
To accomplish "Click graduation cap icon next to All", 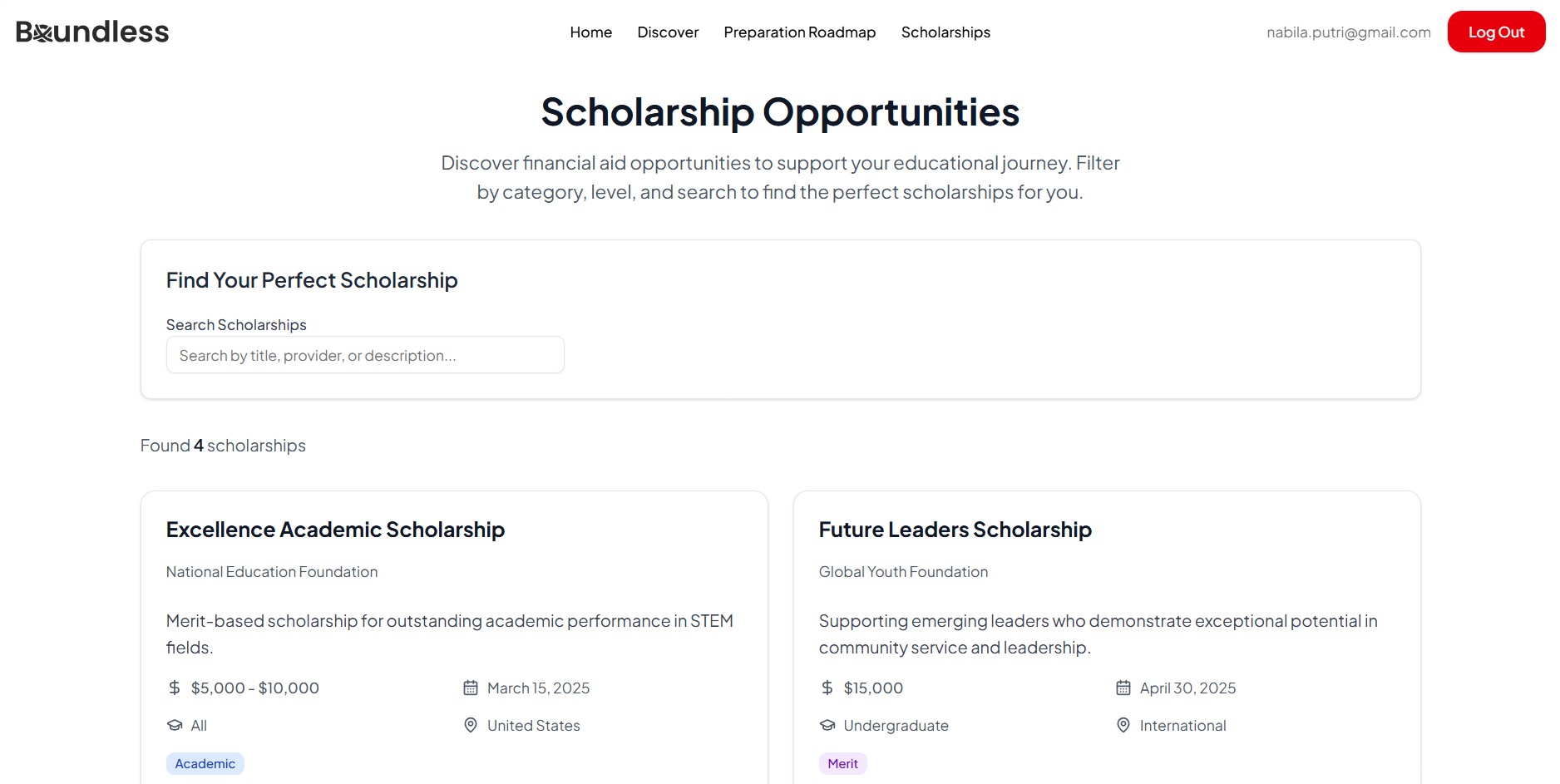I will tap(175, 725).
